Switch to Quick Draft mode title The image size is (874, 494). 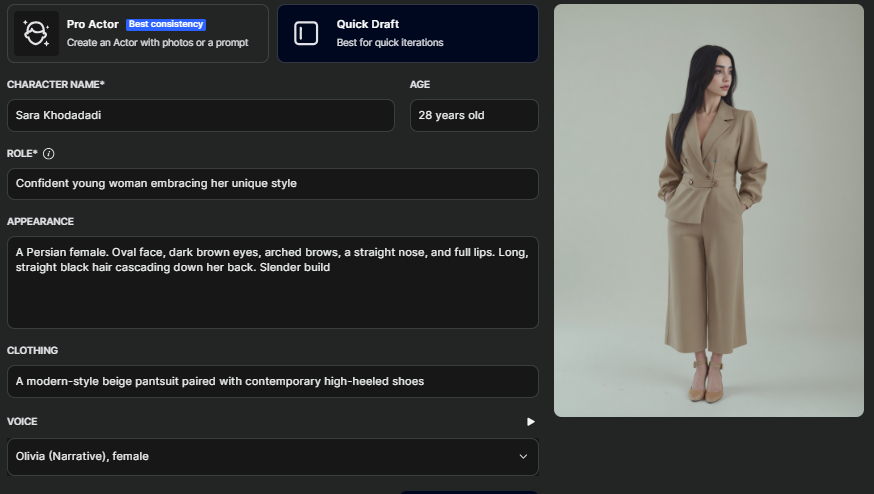[367, 24]
